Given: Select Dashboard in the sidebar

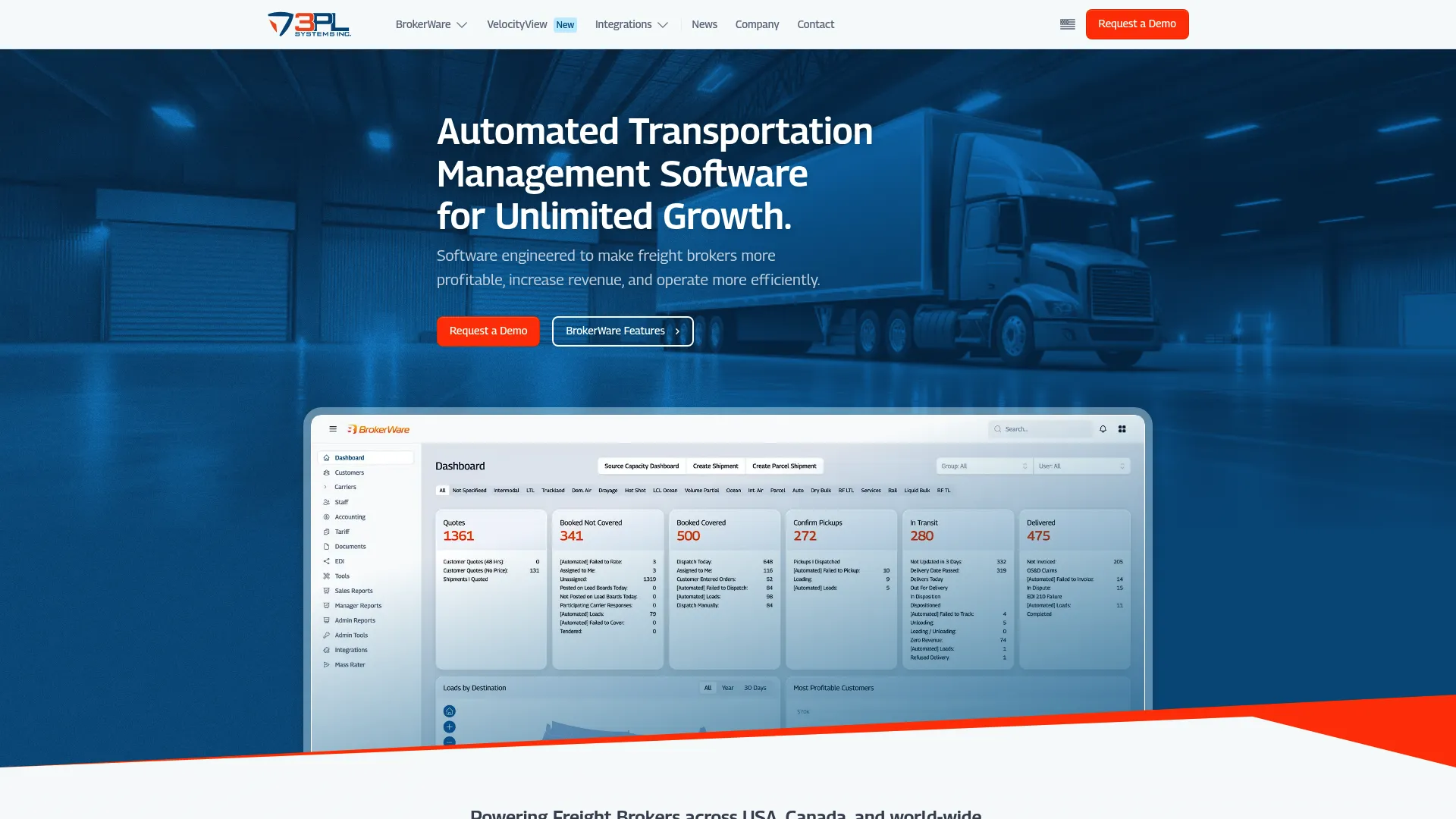Looking at the screenshot, I should point(366,458).
